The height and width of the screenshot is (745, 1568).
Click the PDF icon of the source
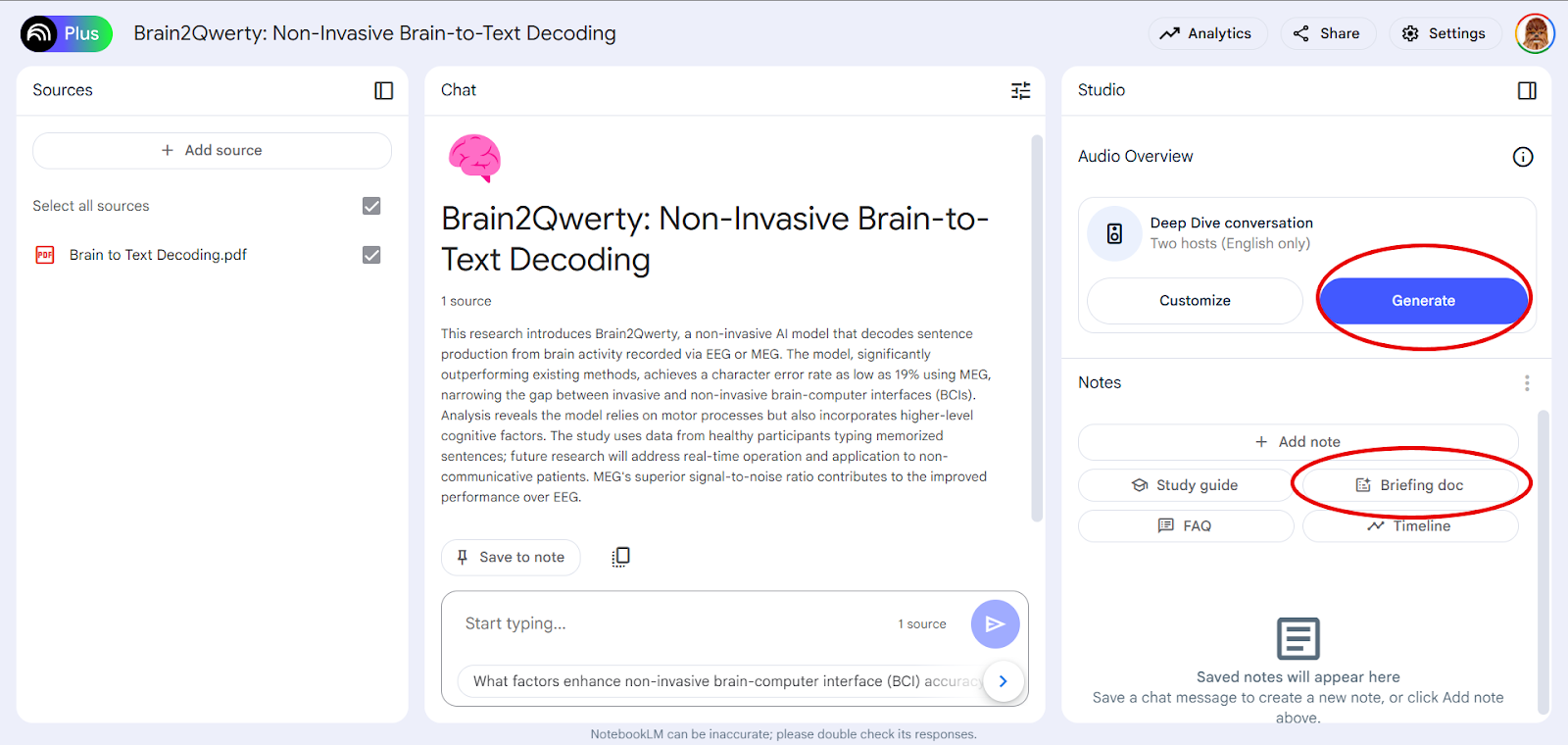point(45,255)
